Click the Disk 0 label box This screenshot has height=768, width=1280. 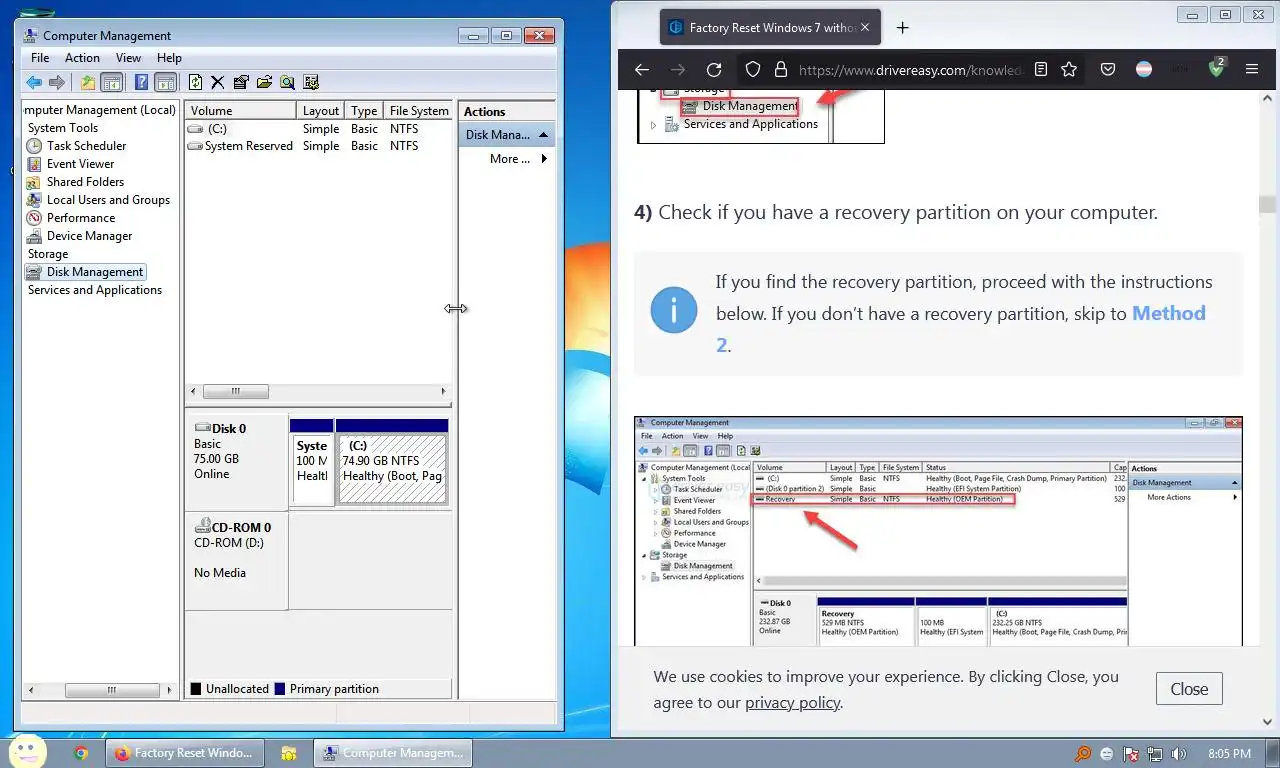pyautogui.click(x=236, y=462)
